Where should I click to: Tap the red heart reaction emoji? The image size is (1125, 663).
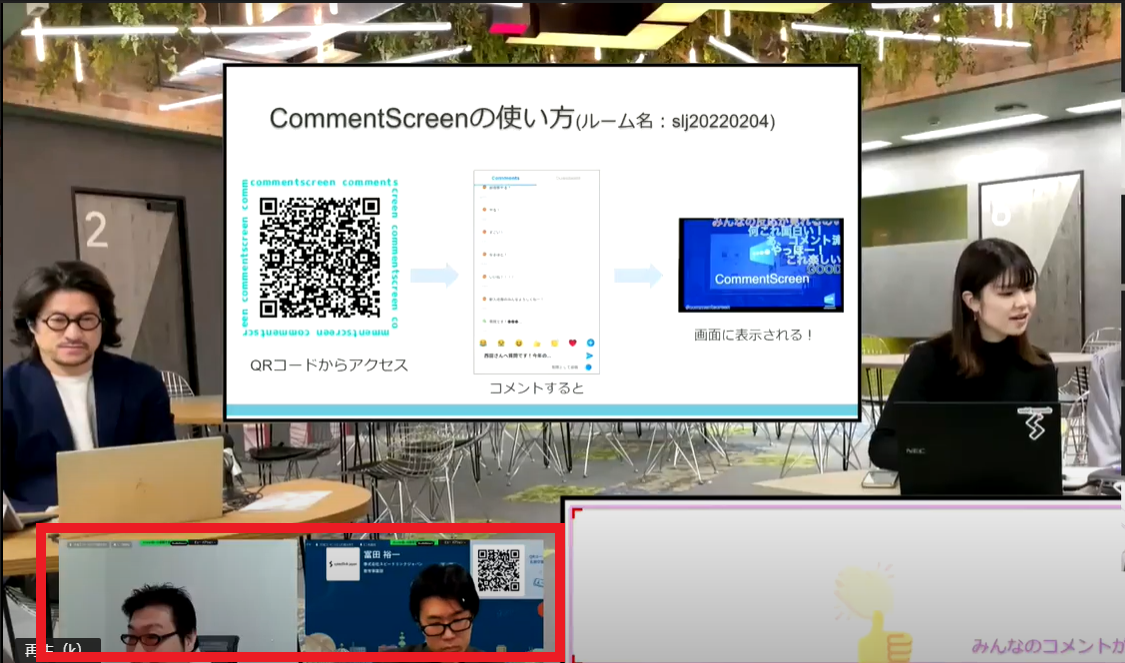coord(573,343)
